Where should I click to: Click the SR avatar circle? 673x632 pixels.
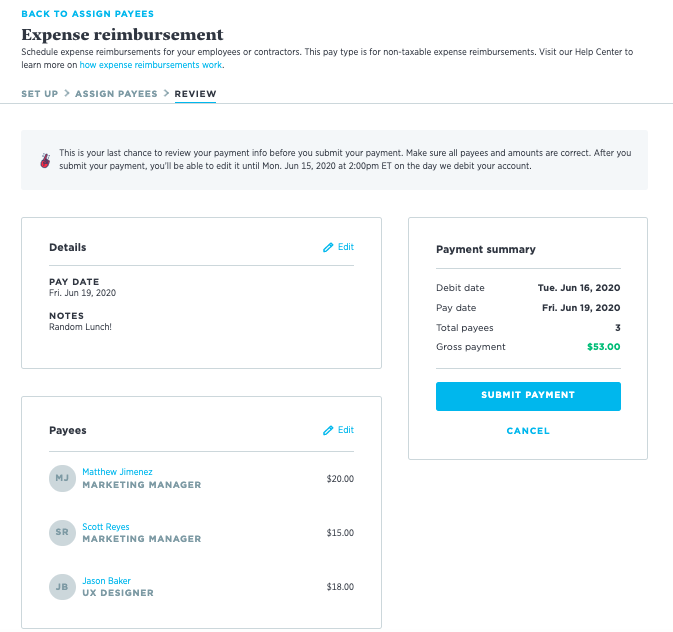click(62, 533)
